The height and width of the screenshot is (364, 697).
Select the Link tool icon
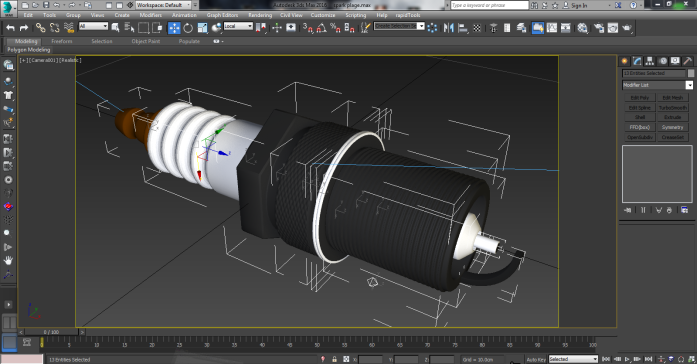click(40, 28)
